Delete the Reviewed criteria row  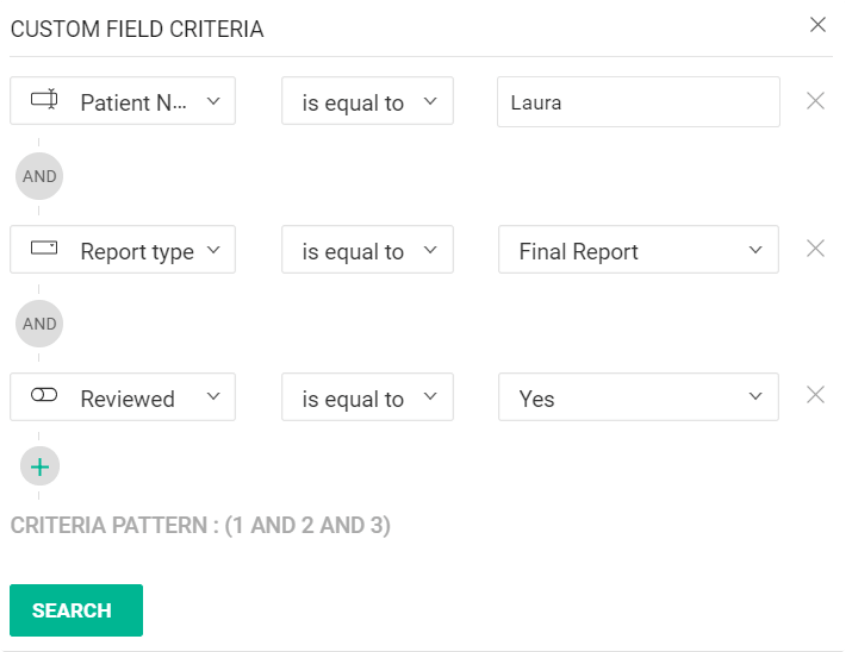[815, 396]
